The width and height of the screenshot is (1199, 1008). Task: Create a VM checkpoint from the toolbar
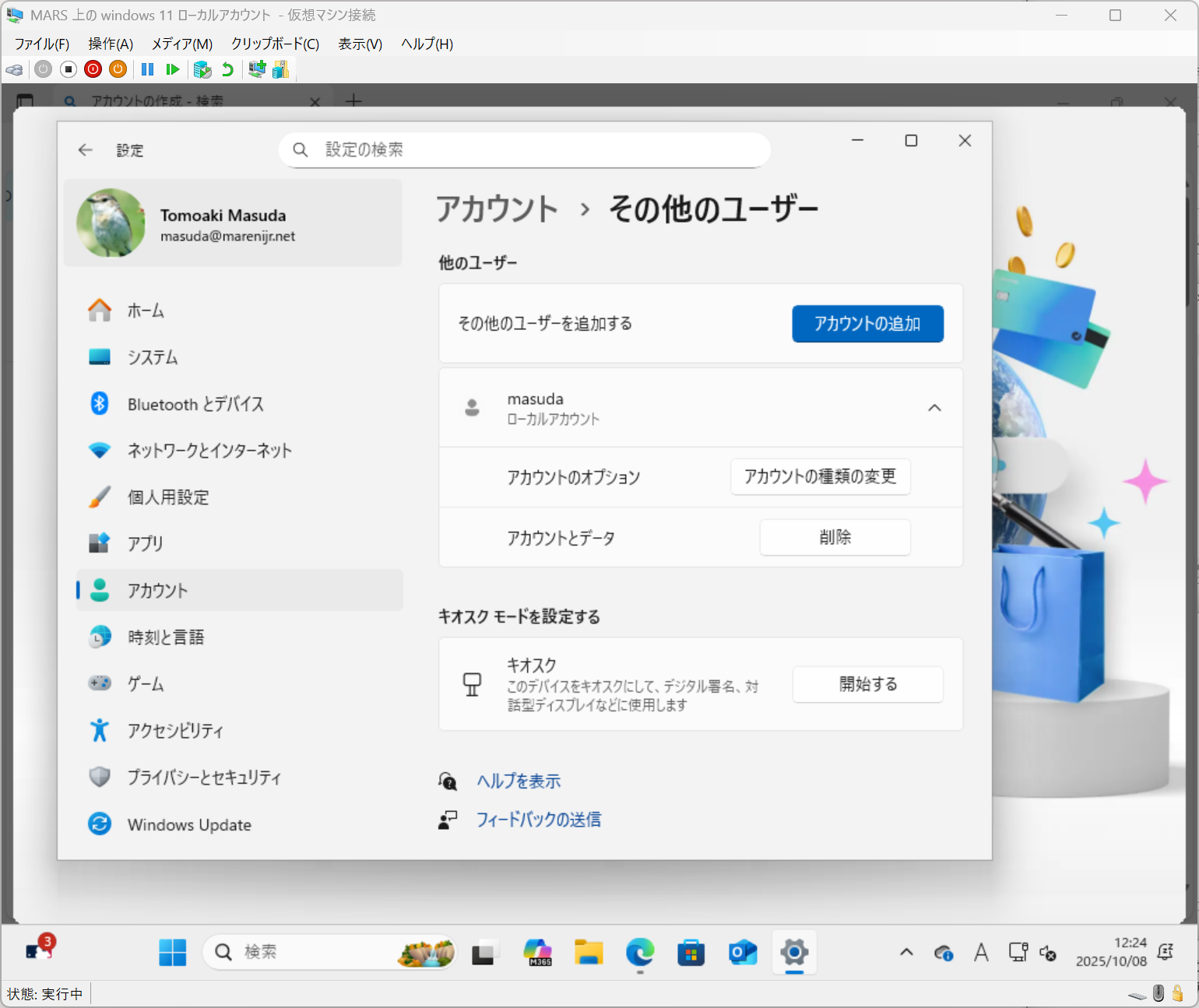click(x=202, y=69)
